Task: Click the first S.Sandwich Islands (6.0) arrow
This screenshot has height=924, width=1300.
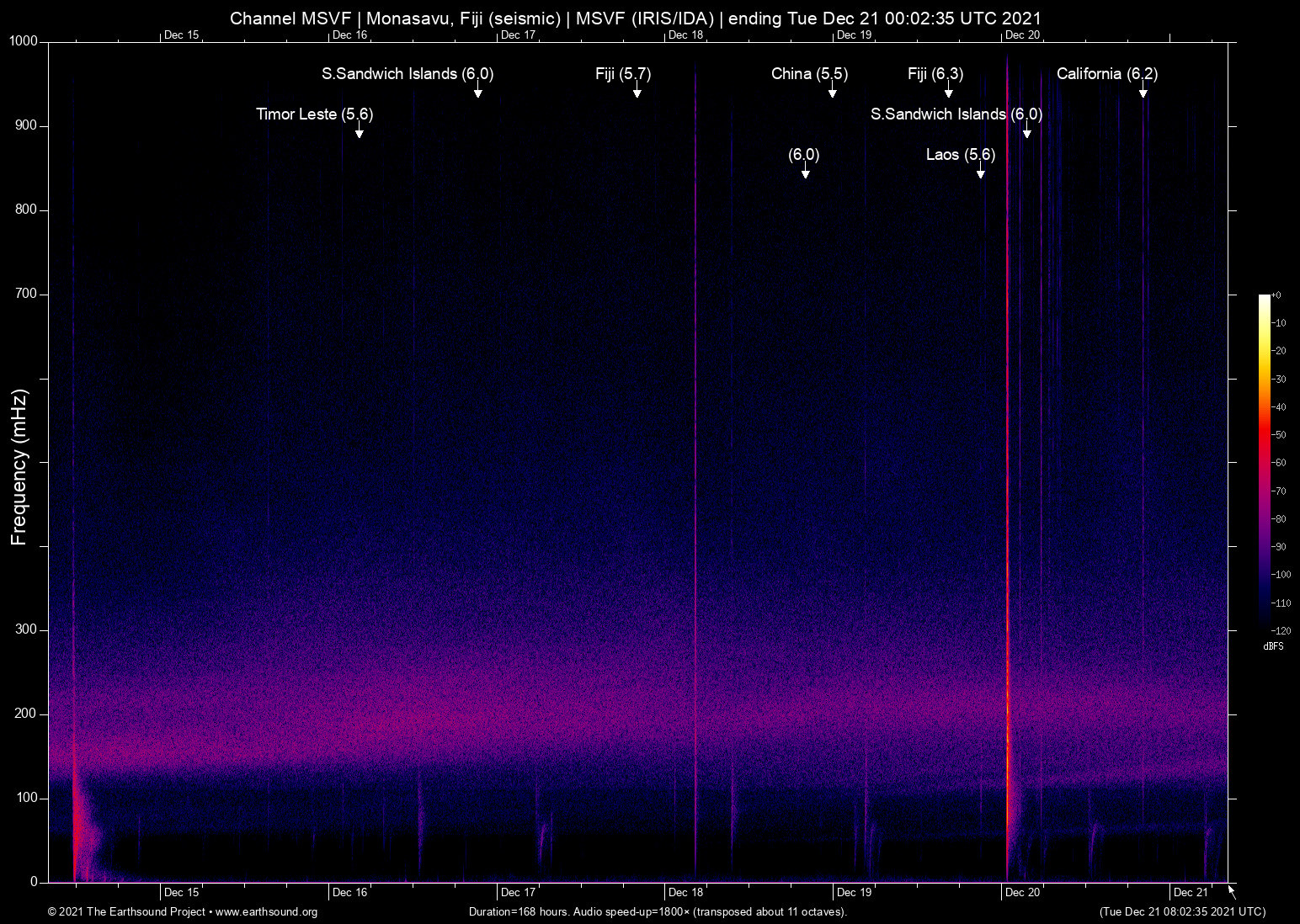Action: pyautogui.click(x=477, y=89)
